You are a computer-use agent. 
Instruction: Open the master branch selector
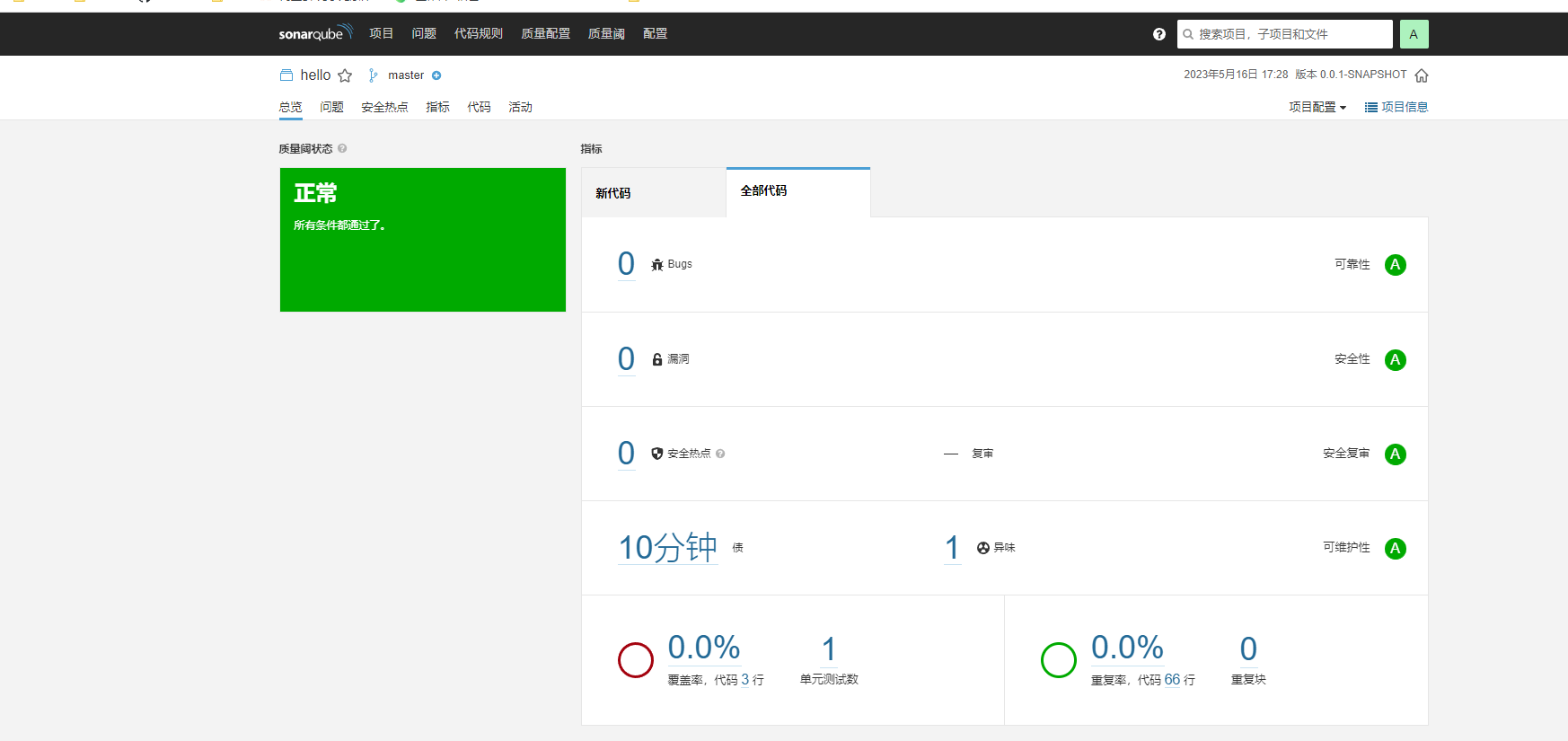(406, 75)
